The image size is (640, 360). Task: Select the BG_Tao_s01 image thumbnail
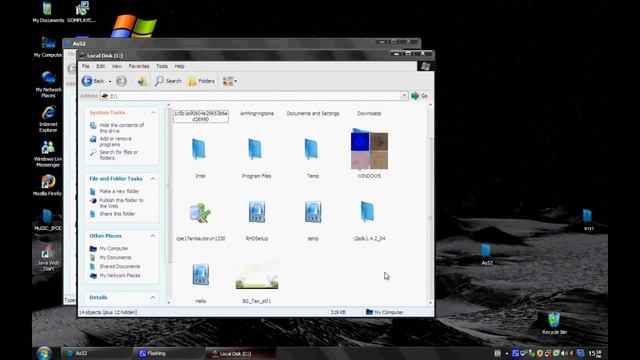[257, 274]
